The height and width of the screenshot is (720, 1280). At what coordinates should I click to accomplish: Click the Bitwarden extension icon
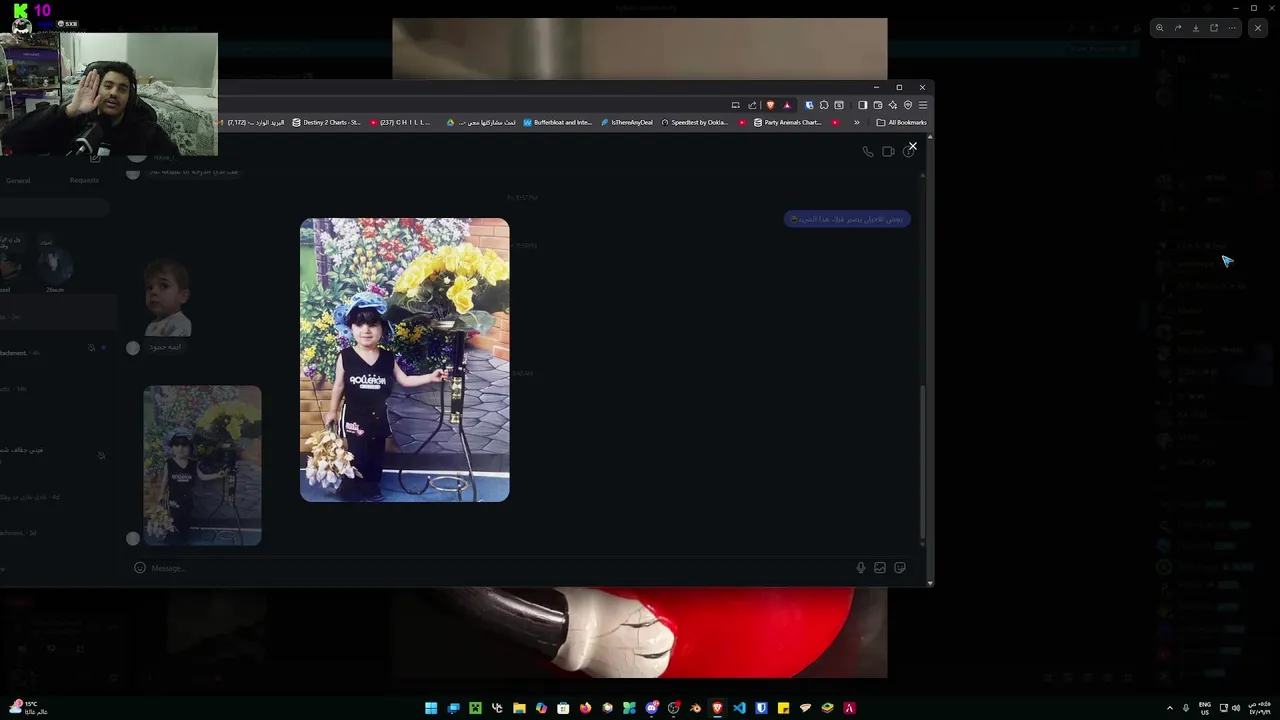809,105
